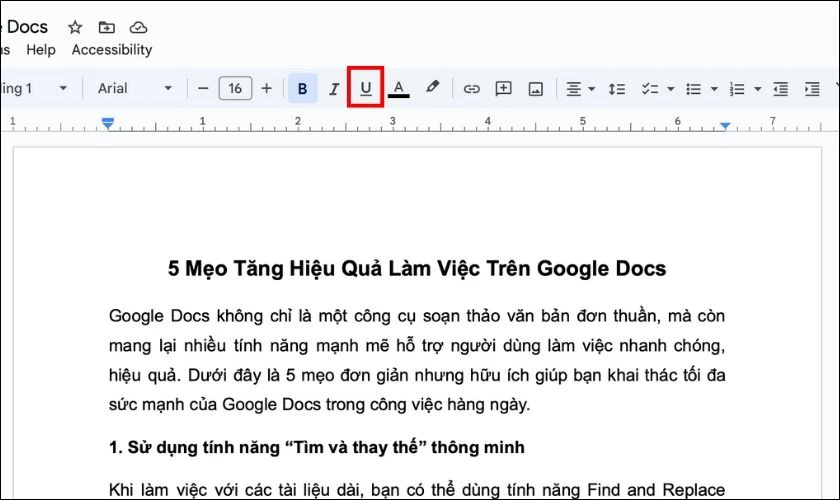Move document to folder icon

click(x=107, y=27)
